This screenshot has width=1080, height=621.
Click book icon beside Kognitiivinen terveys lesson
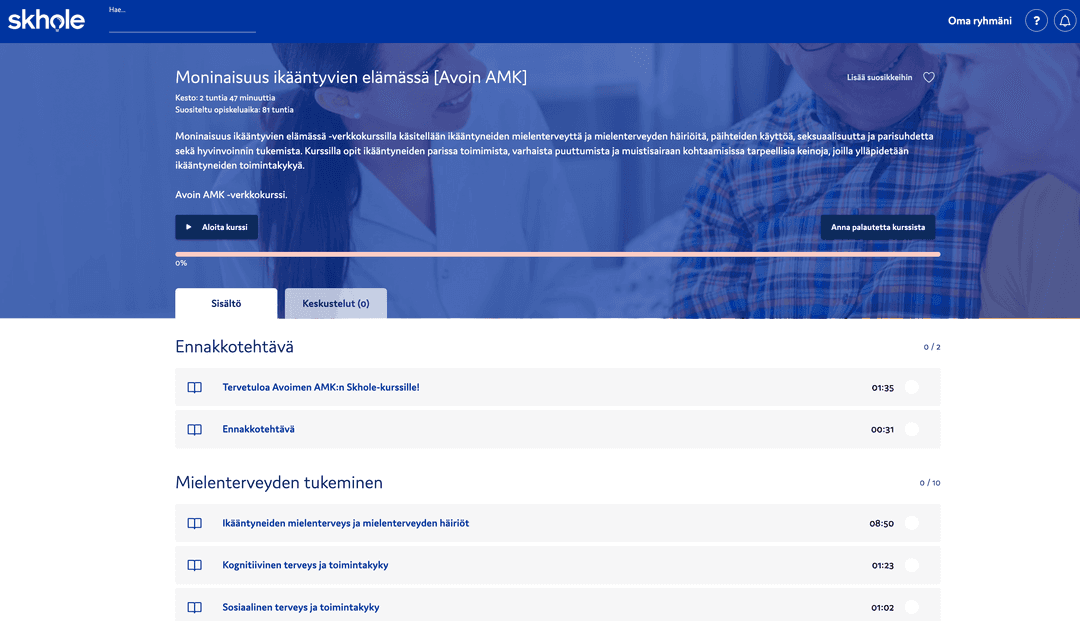click(195, 566)
